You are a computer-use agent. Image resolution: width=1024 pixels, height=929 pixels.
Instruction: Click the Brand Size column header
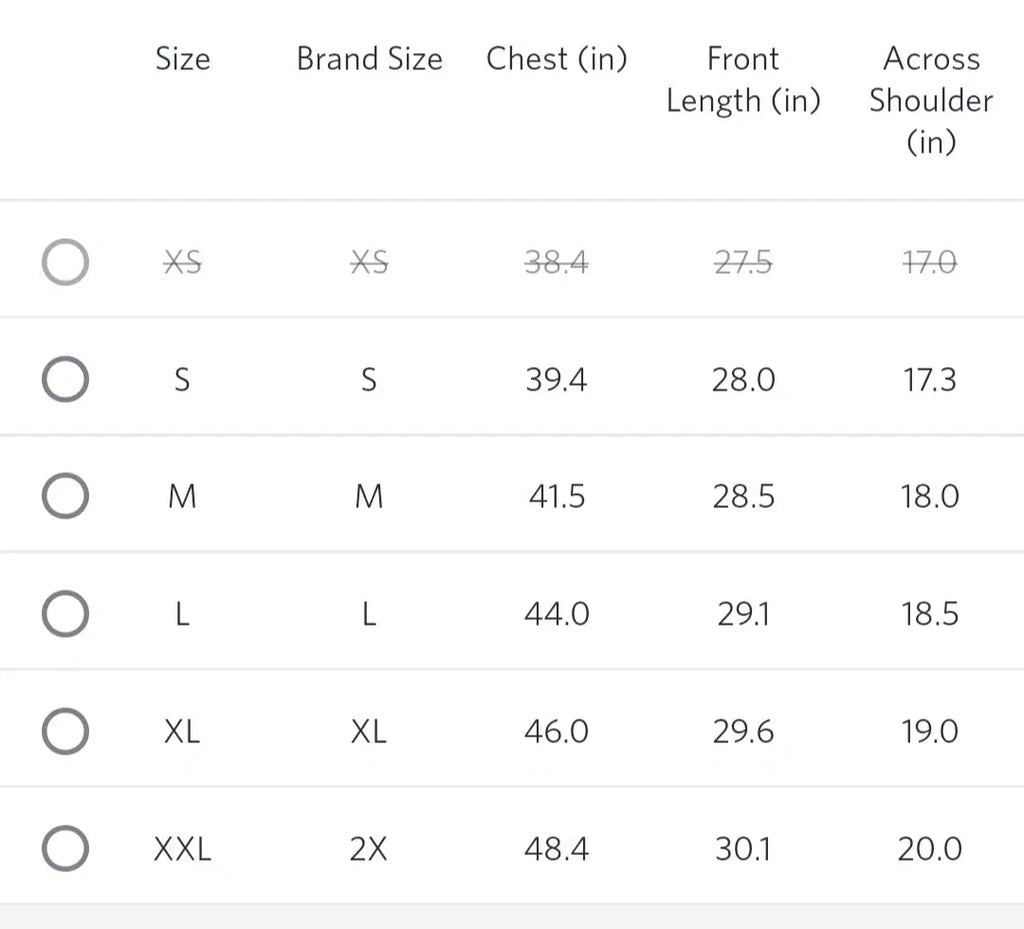(x=369, y=59)
